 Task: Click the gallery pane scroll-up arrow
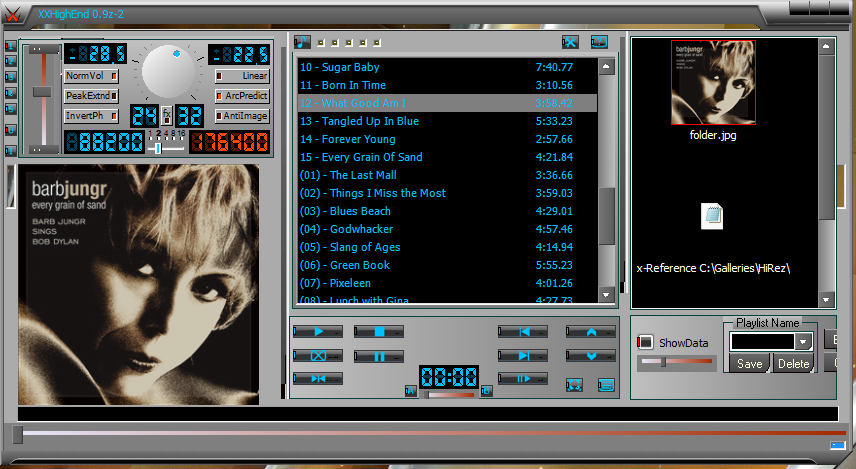(x=826, y=46)
